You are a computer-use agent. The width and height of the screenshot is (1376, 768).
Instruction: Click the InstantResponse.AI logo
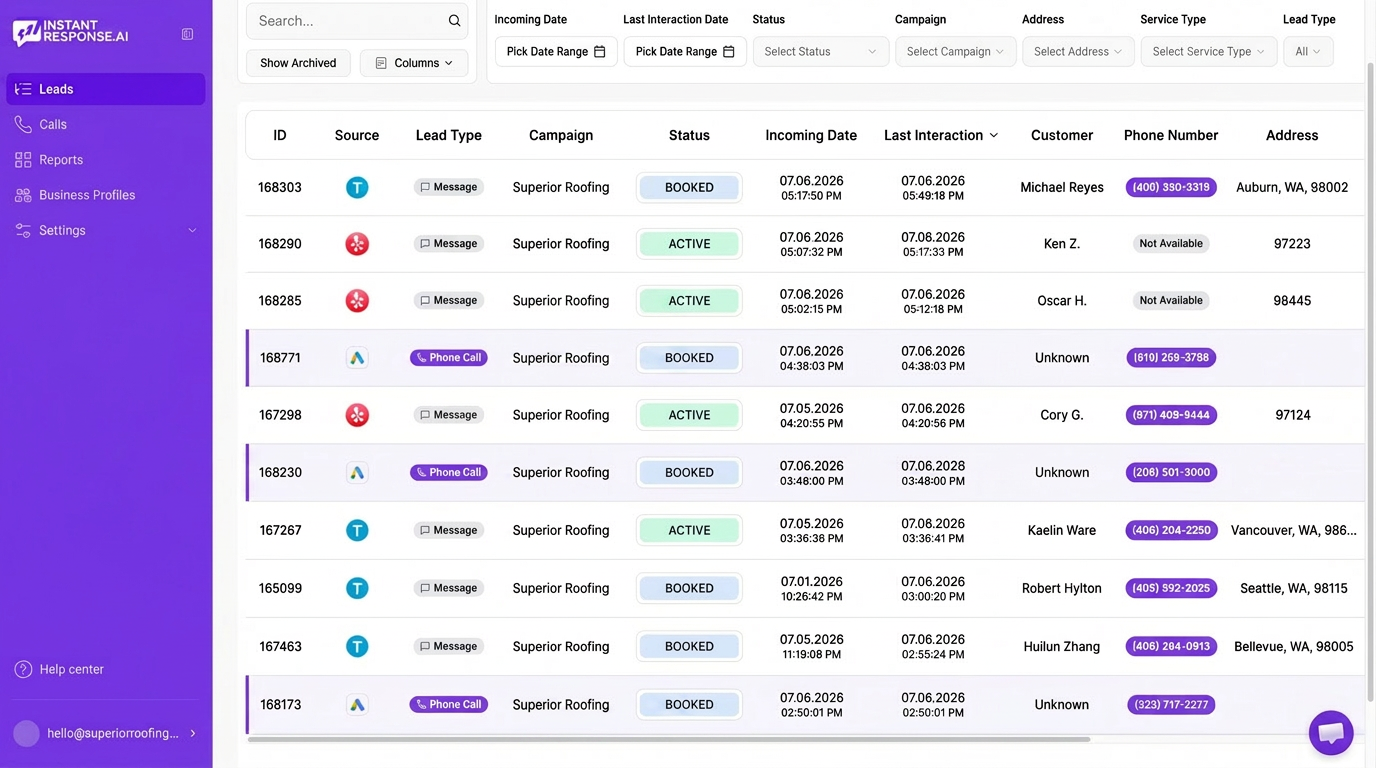70,33
